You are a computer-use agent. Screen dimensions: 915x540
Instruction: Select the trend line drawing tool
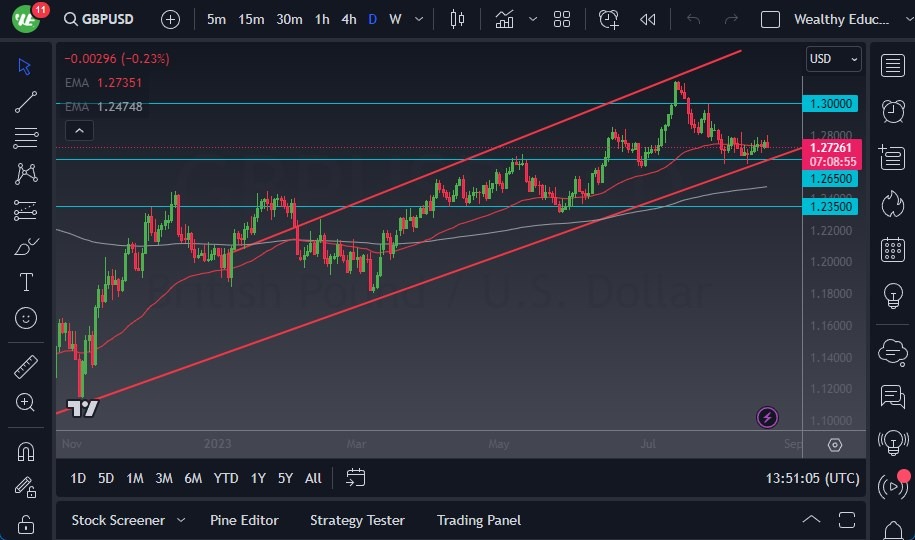(26, 102)
